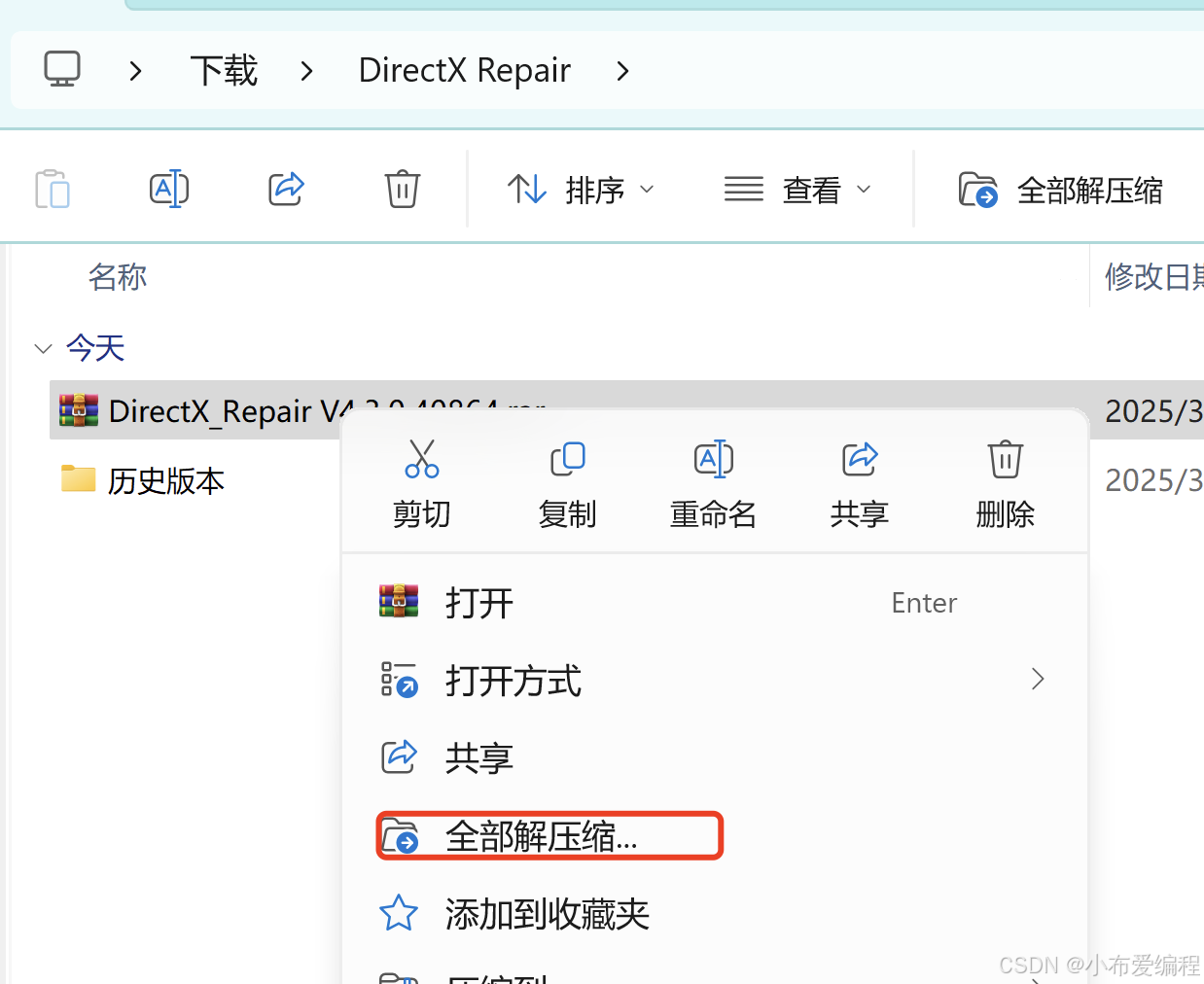Click the 共享 icon in the context menu top row
The height and width of the screenshot is (984, 1204).
tap(860, 459)
